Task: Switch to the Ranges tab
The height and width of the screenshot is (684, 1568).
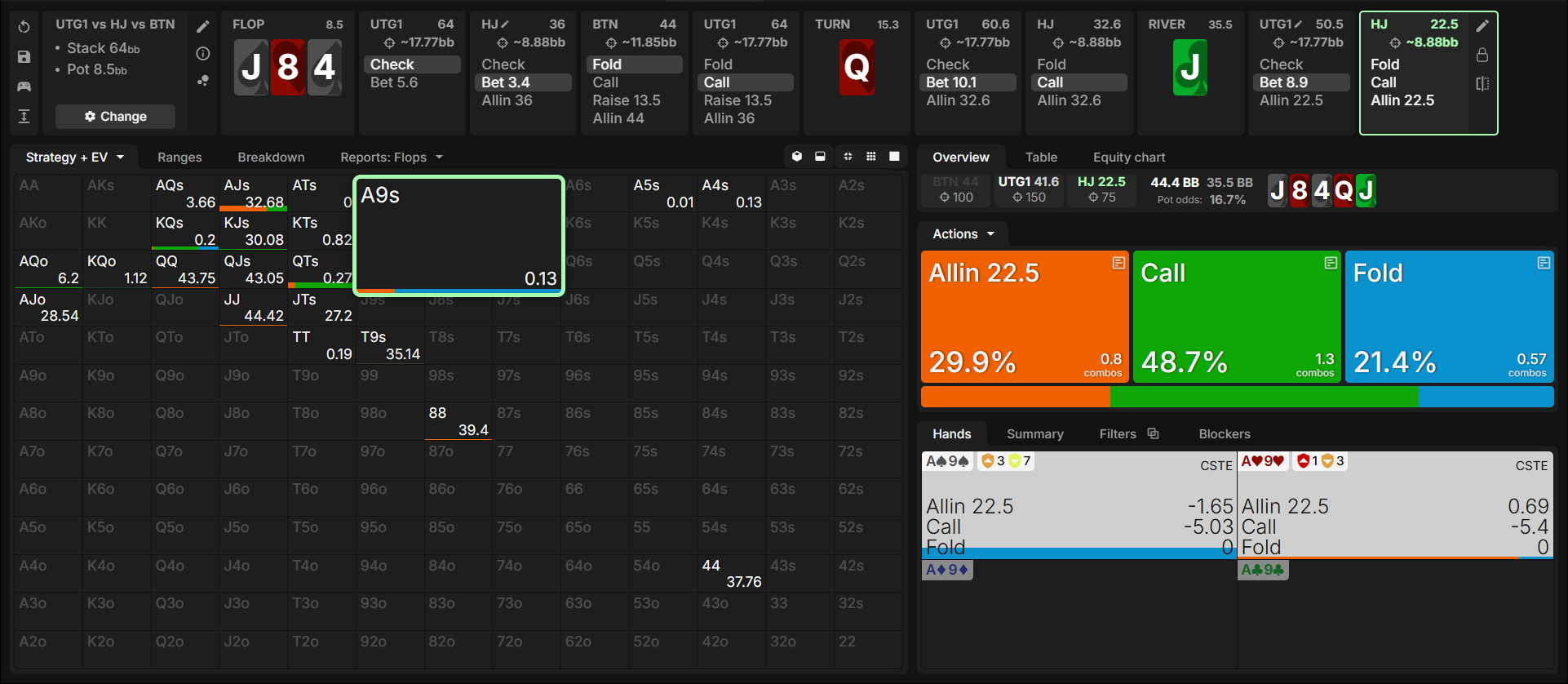Action: (x=179, y=158)
